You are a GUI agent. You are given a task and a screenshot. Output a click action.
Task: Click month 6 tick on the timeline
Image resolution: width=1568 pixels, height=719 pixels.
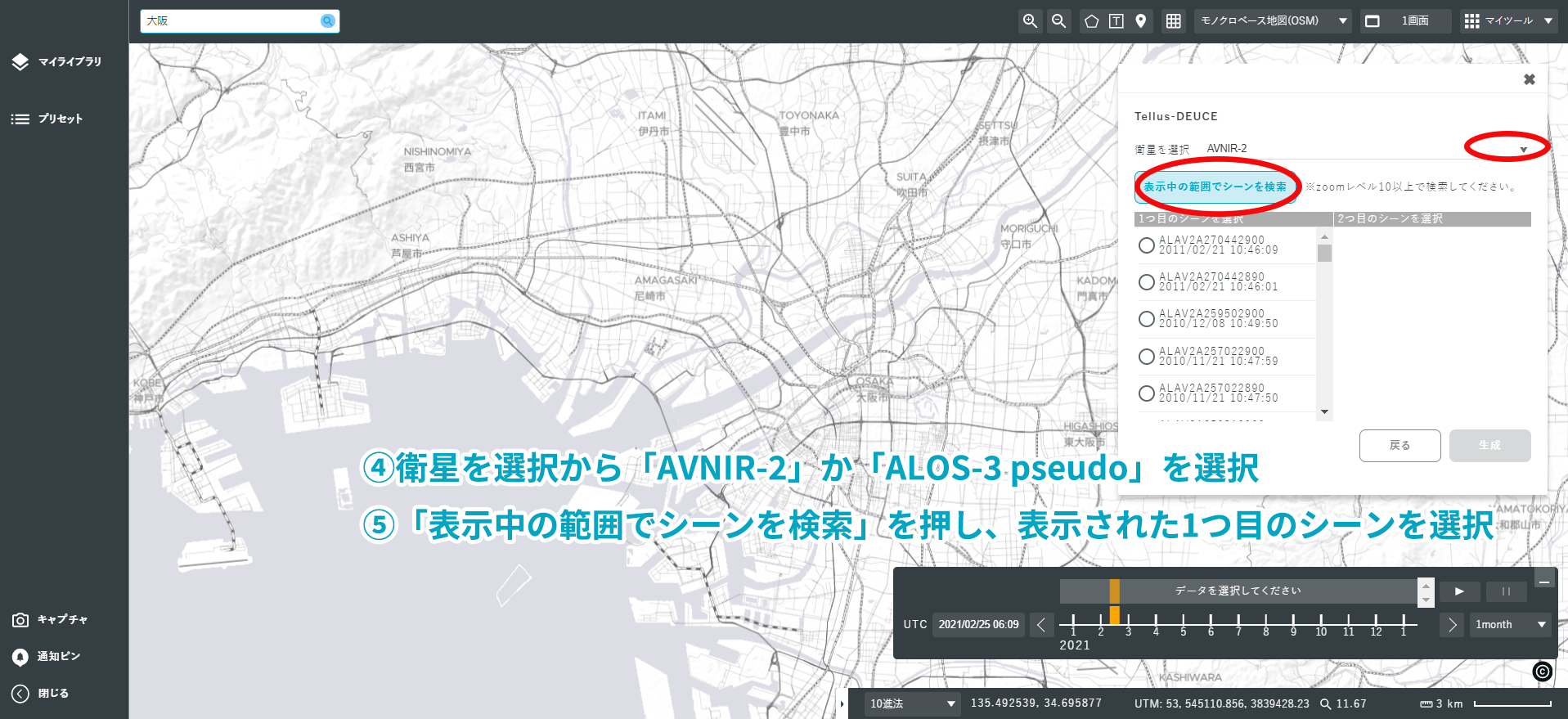point(1211,624)
